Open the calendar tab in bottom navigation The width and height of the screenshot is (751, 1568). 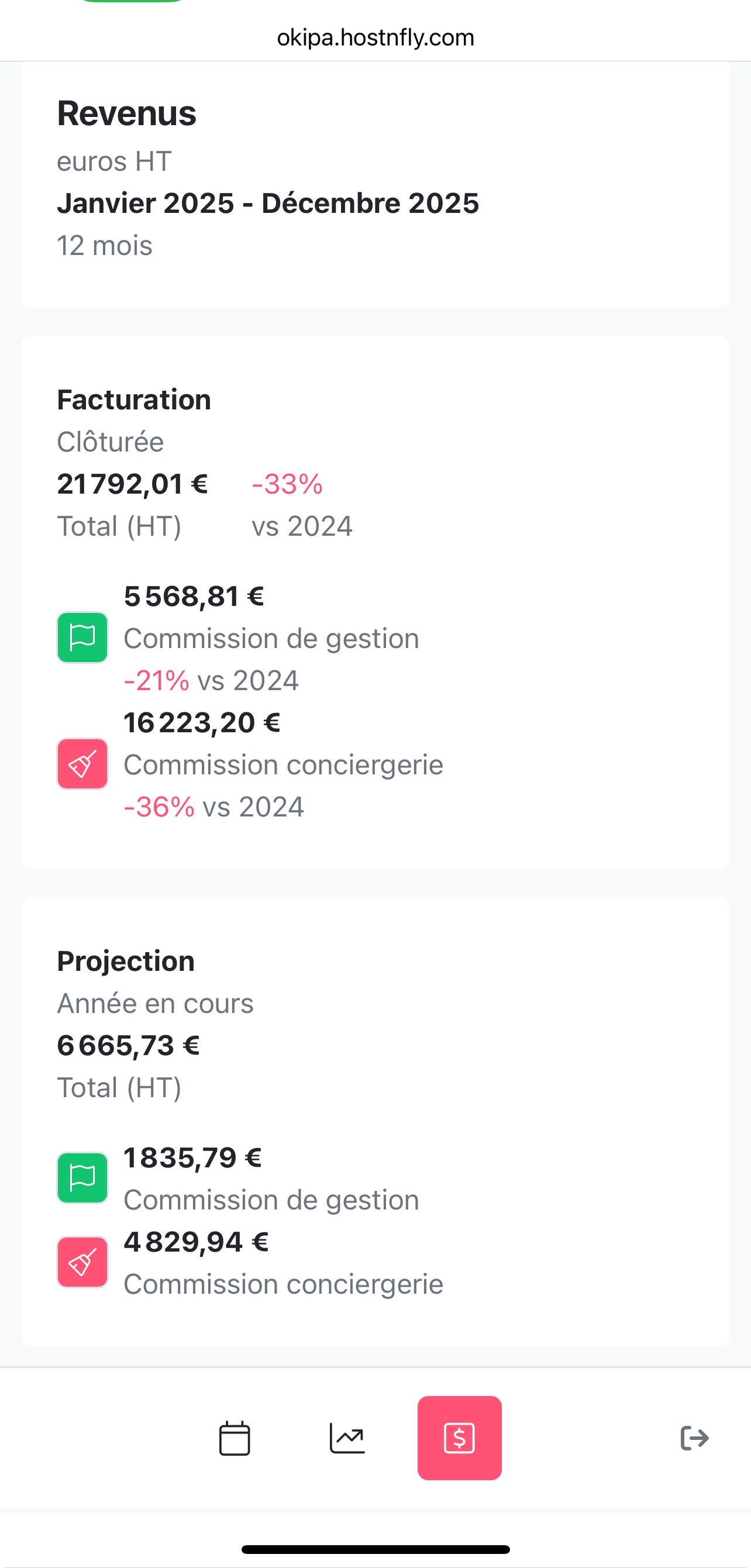235,1438
